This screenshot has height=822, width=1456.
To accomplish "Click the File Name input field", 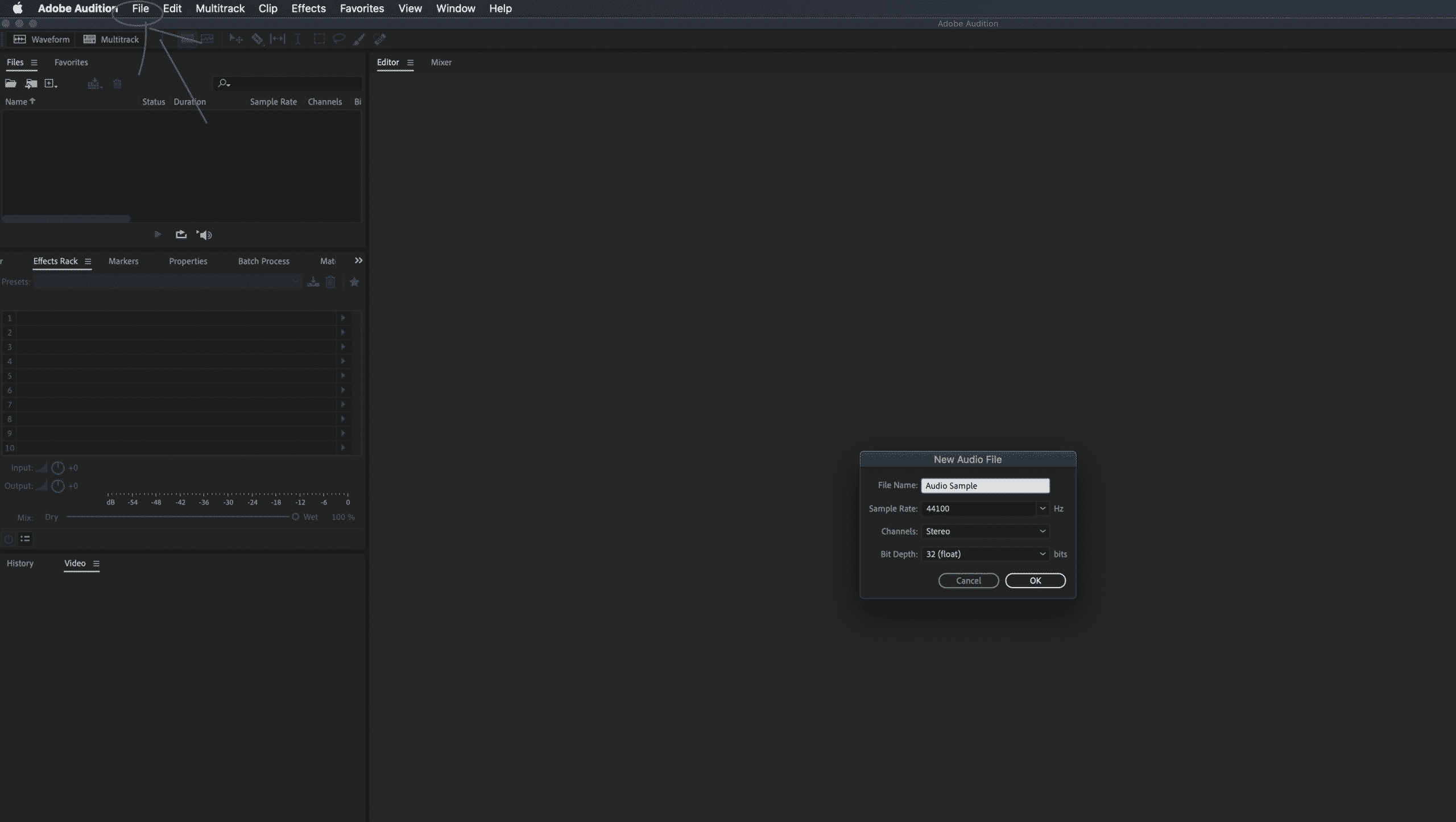I will coord(984,485).
